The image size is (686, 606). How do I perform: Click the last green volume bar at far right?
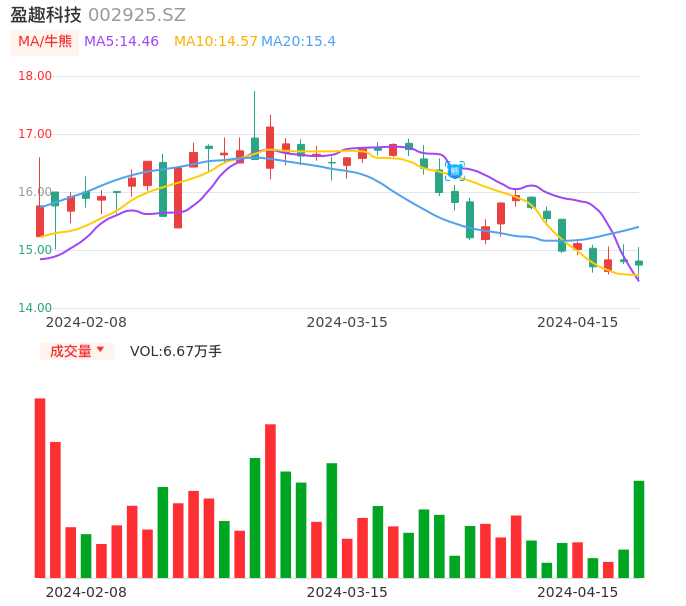[639, 529]
